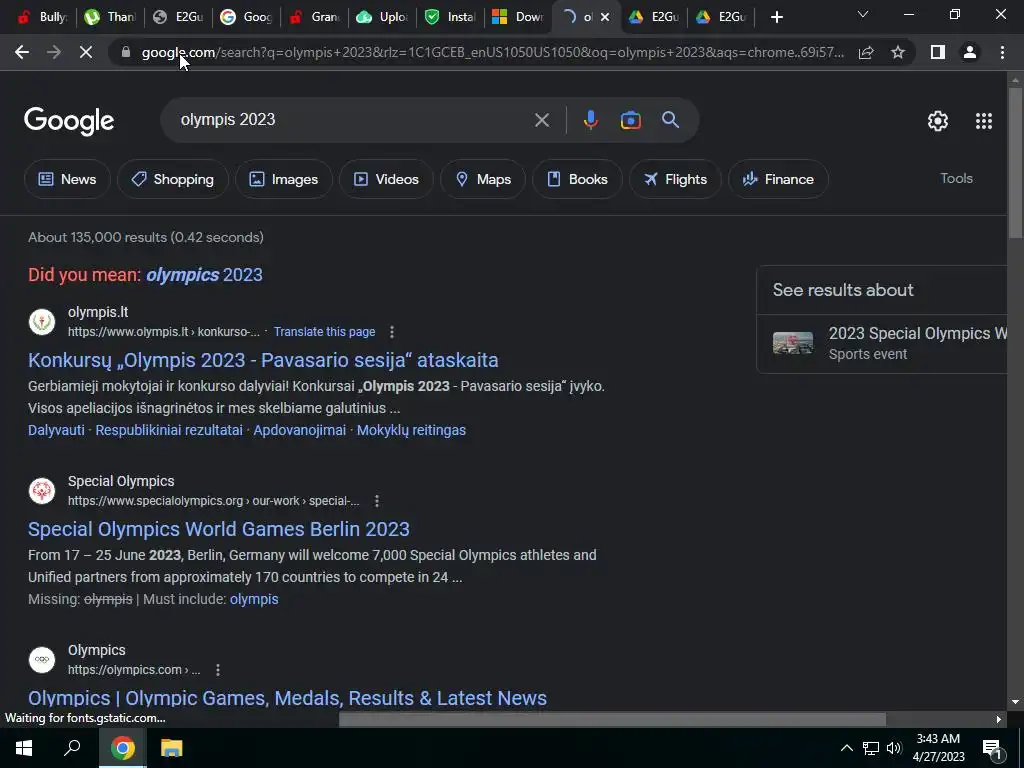The image size is (1024, 768).
Task: Open the Dalyvauti sitelink
Action: tap(56, 430)
